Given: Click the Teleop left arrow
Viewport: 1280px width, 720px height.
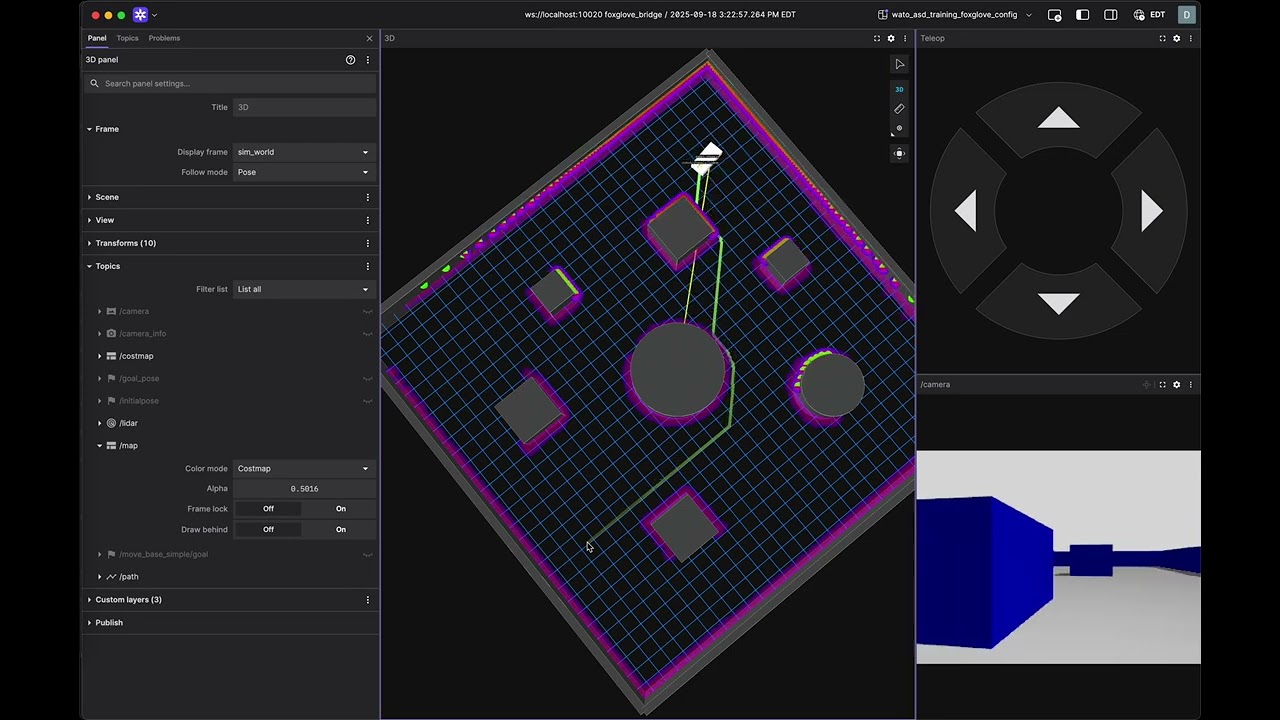Looking at the screenshot, I should [x=966, y=211].
